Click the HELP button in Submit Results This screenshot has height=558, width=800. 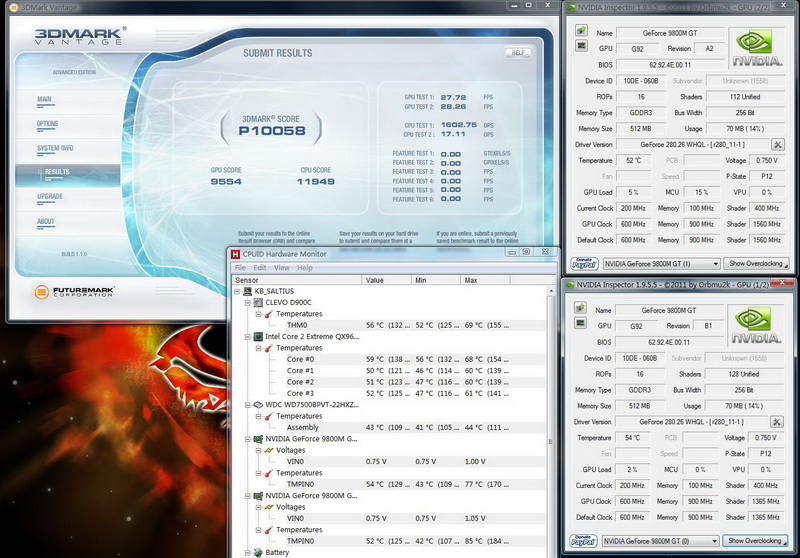coord(518,53)
